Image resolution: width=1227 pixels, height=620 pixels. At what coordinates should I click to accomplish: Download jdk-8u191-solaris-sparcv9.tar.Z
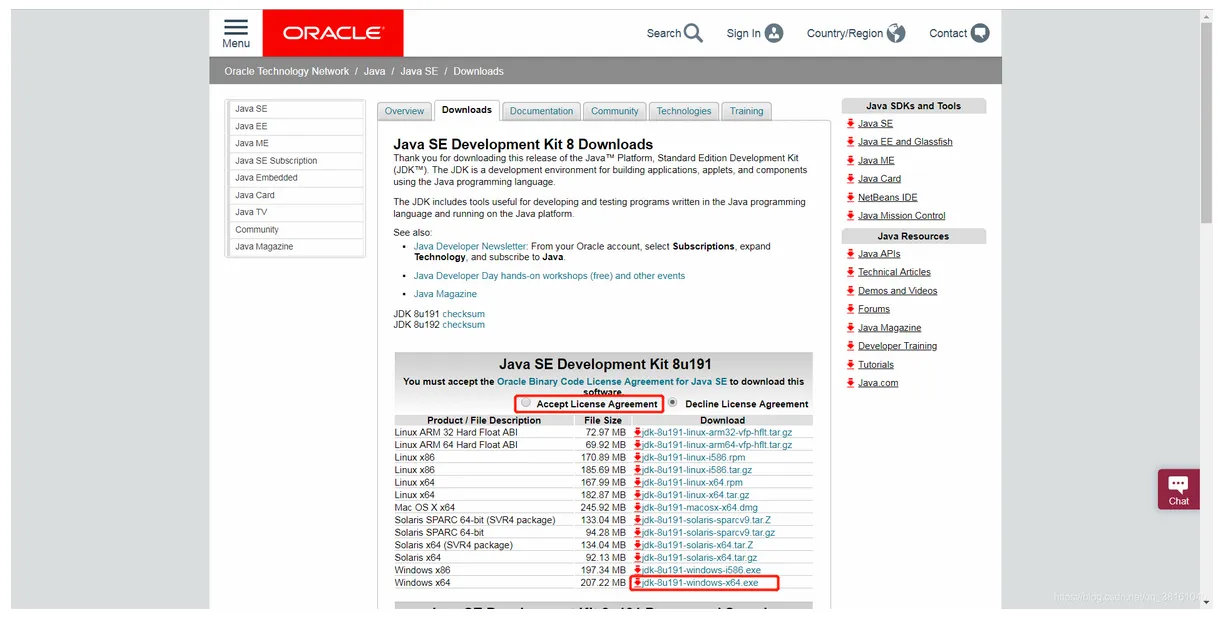[706, 520]
